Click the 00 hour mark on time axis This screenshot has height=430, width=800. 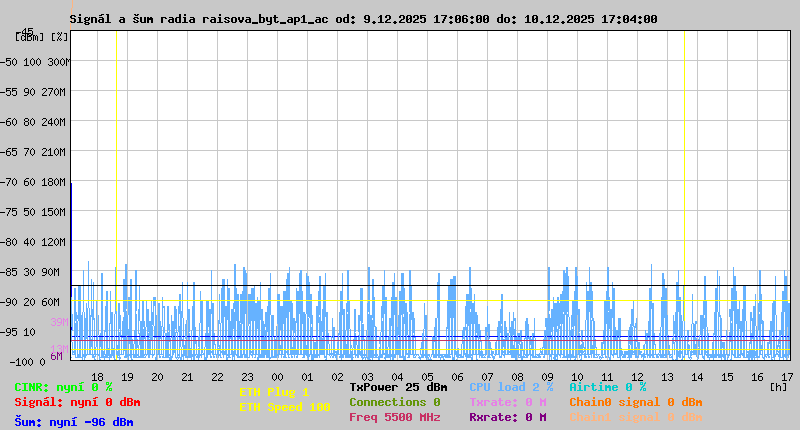point(277,377)
